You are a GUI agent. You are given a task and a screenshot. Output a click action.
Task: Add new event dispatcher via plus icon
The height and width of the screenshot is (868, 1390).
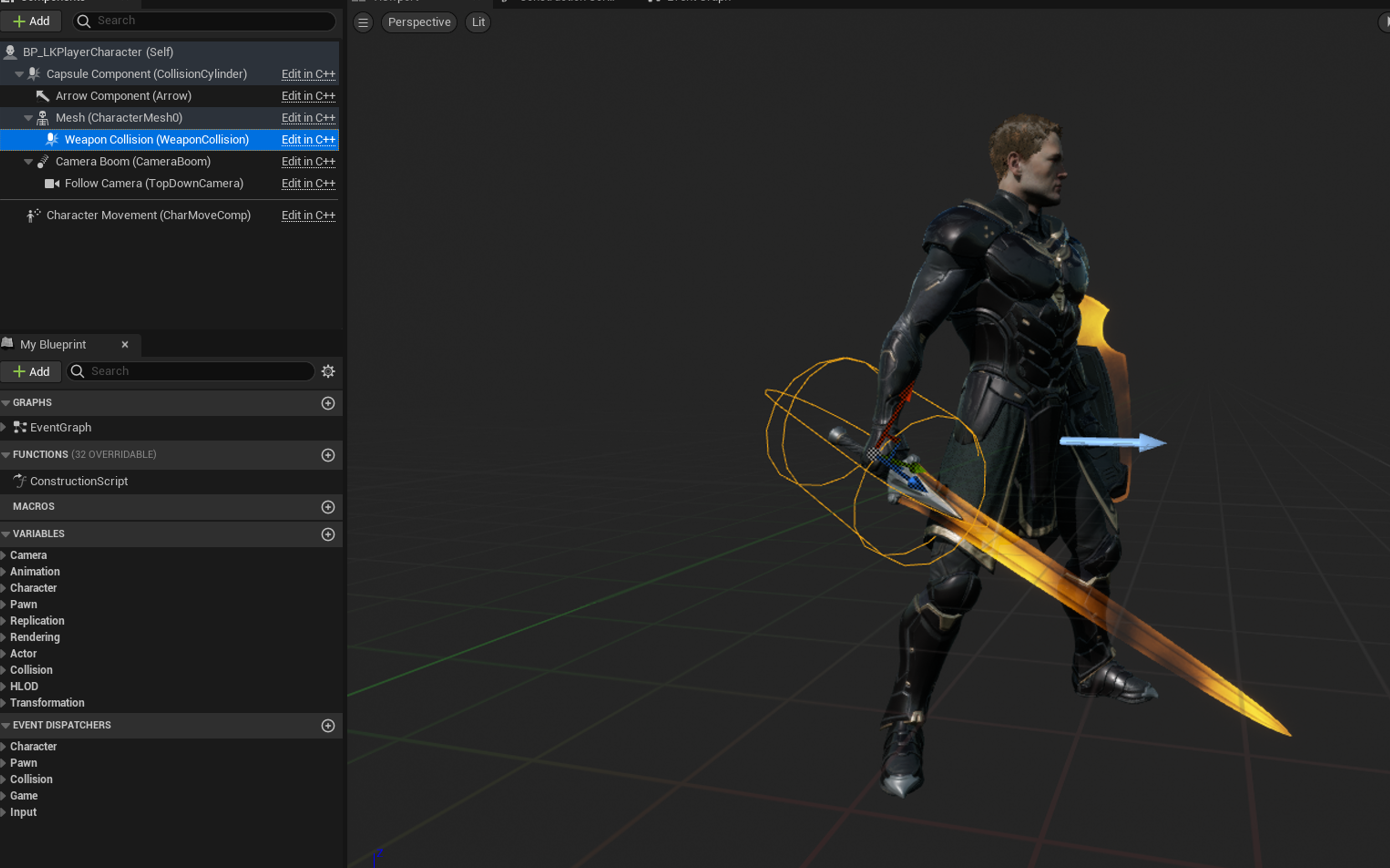pos(328,726)
